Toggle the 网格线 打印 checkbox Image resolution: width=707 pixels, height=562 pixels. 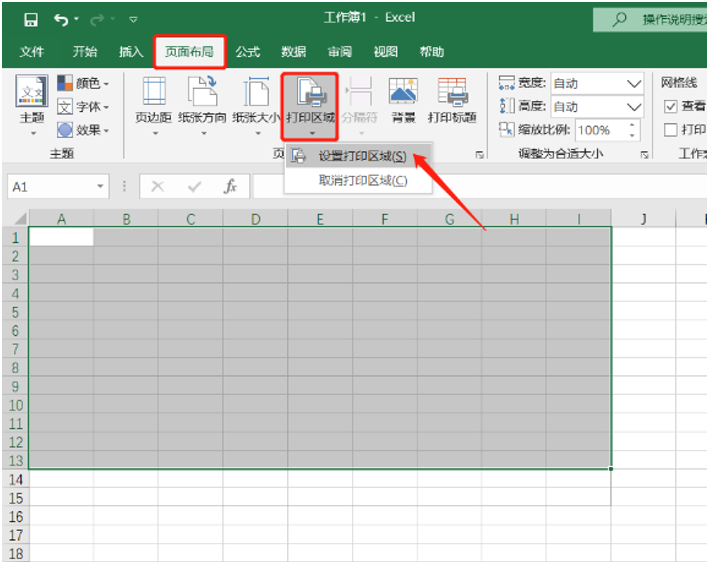(x=670, y=130)
